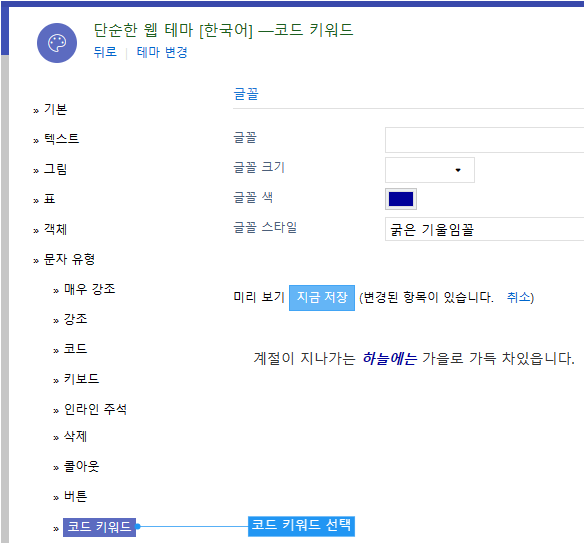Expand the 글꼴 크기 dropdown
The height and width of the screenshot is (544, 585).
click(x=430, y=170)
